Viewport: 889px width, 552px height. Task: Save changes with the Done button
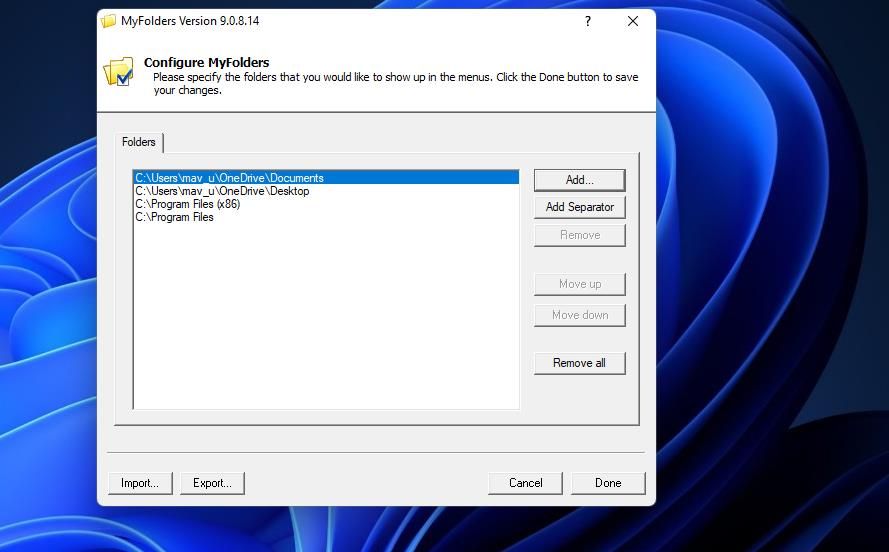pyautogui.click(x=608, y=483)
